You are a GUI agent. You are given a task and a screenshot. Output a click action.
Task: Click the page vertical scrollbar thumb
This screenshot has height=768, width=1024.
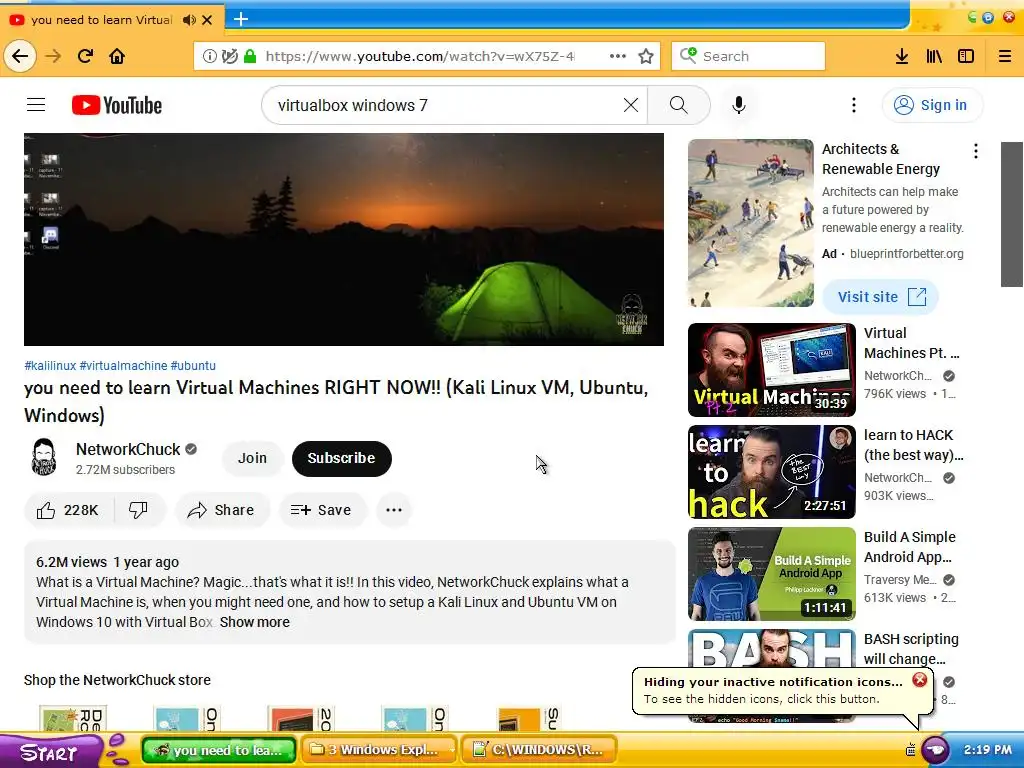pyautogui.click(x=1012, y=214)
